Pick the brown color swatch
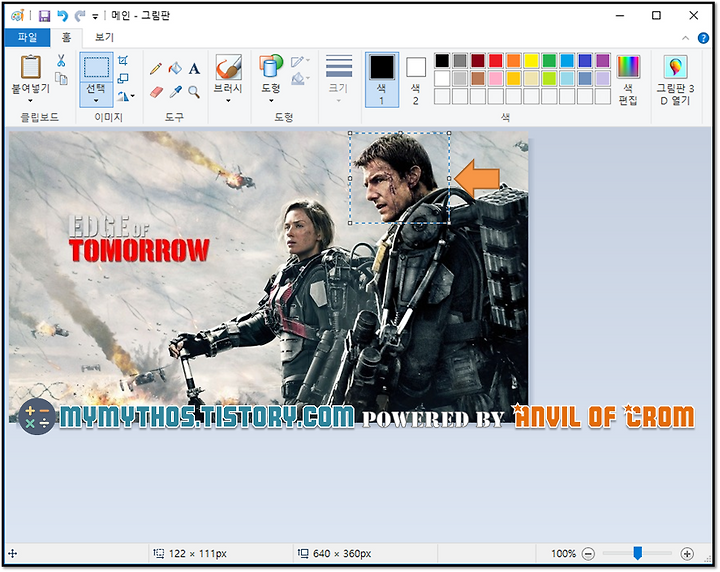The image size is (720, 572). (x=478, y=79)
